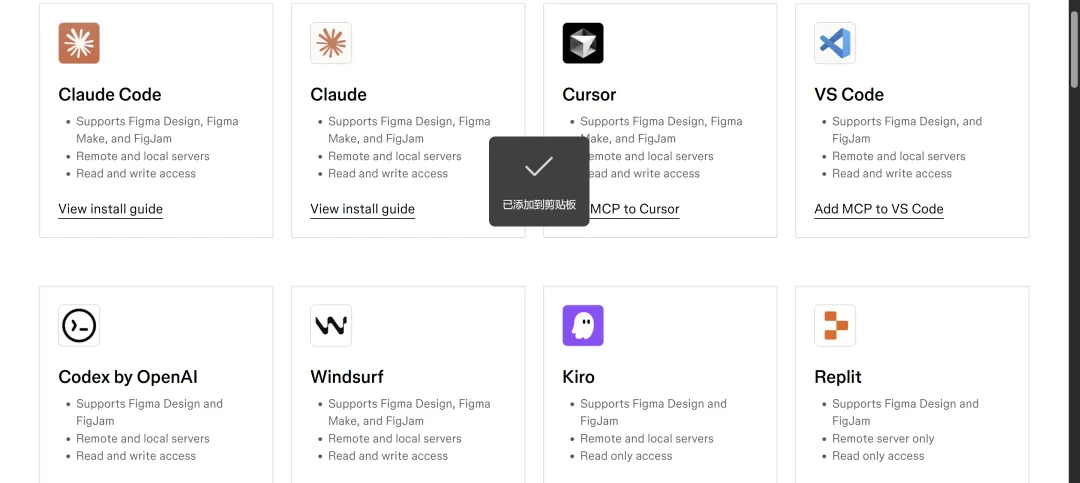1080x483 pixels.
Task: Click 'Remote and local servers' in VS Code card
Action: click(899, 156)
